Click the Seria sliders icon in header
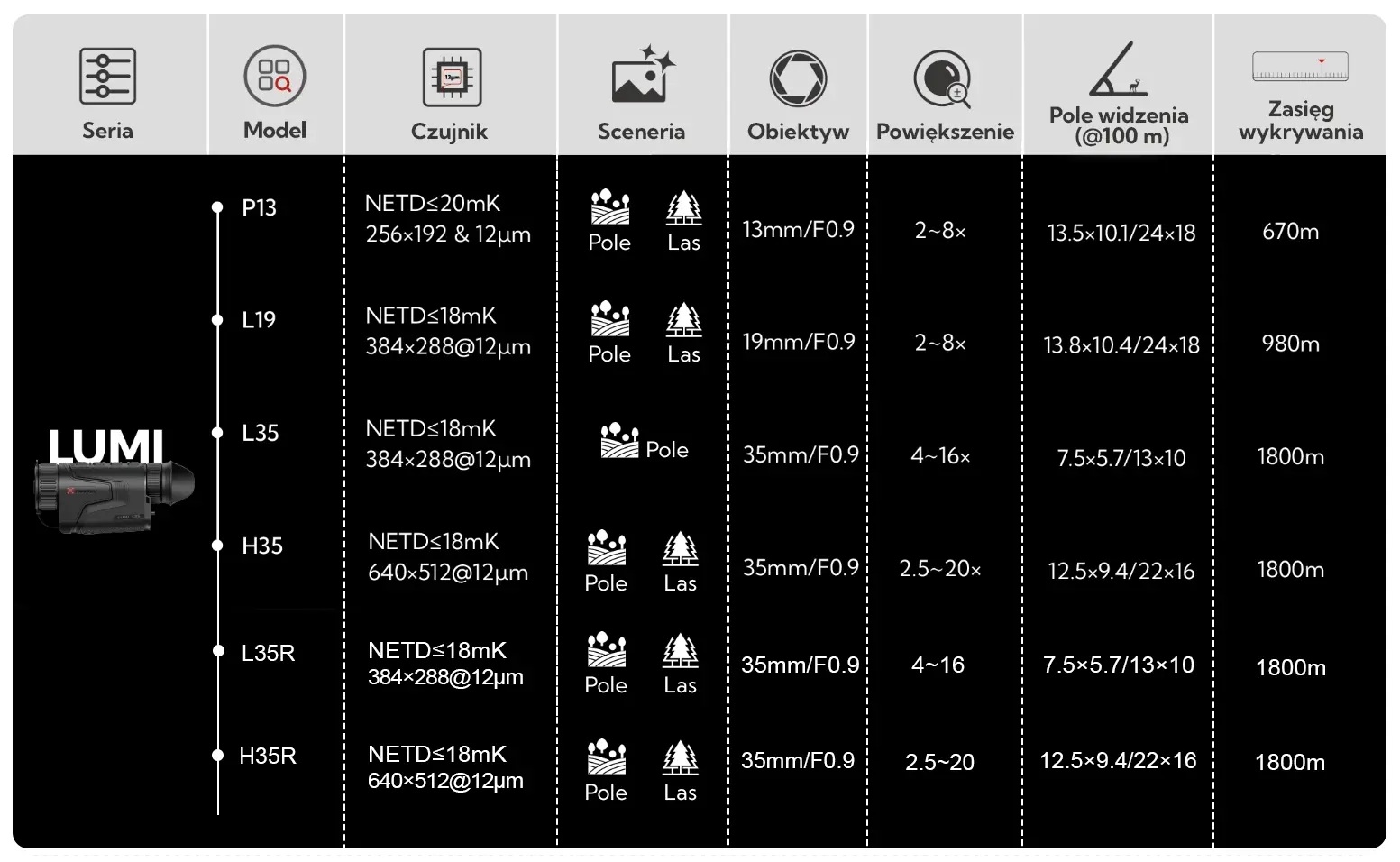 (x=107, y=77)
